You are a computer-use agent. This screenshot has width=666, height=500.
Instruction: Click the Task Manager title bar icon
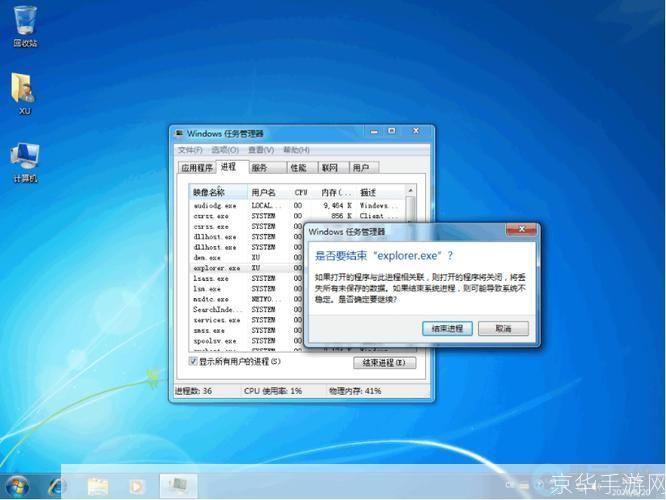180,133
